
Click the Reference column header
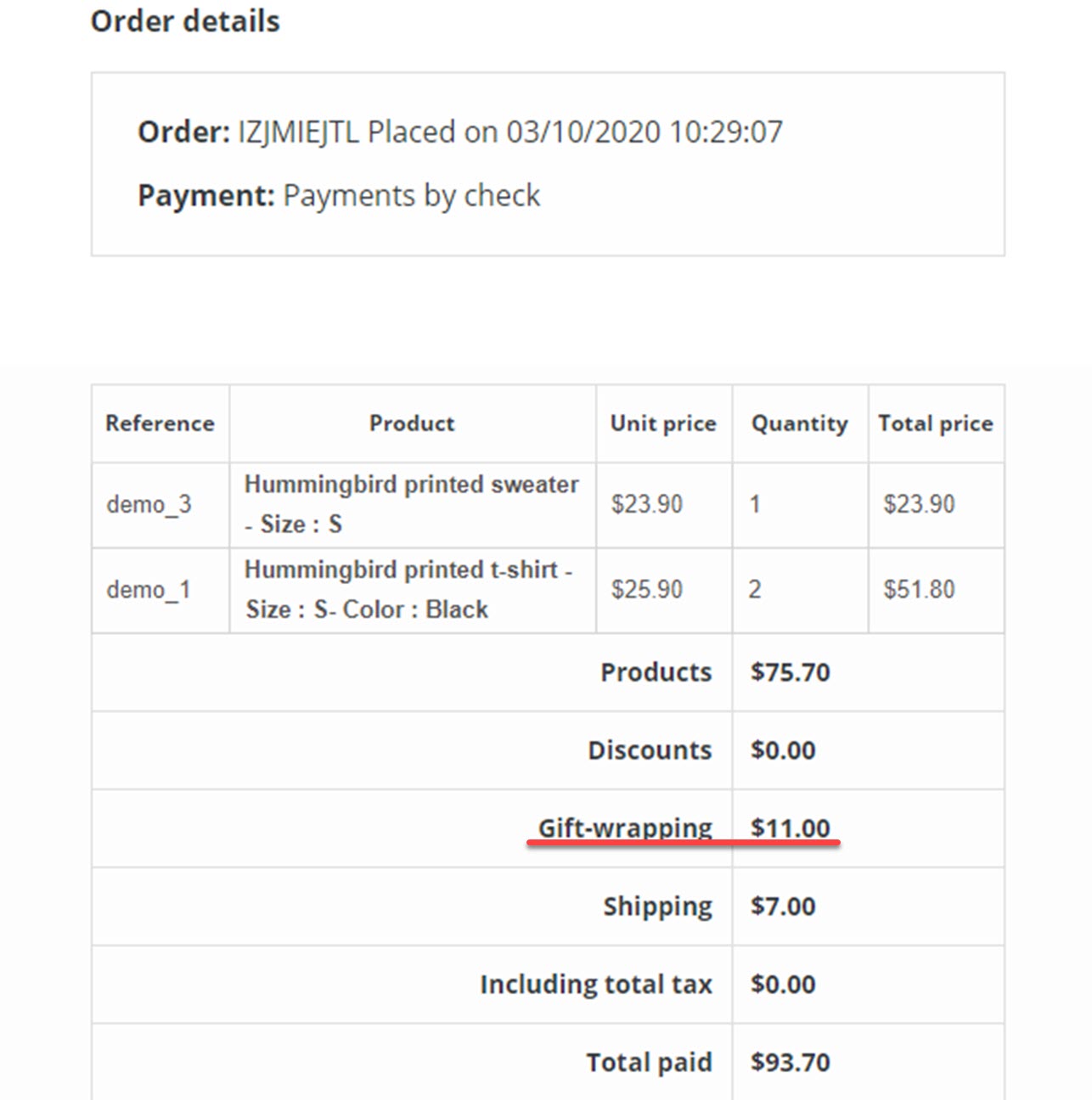pyautogui.click(x=160, y=424)
